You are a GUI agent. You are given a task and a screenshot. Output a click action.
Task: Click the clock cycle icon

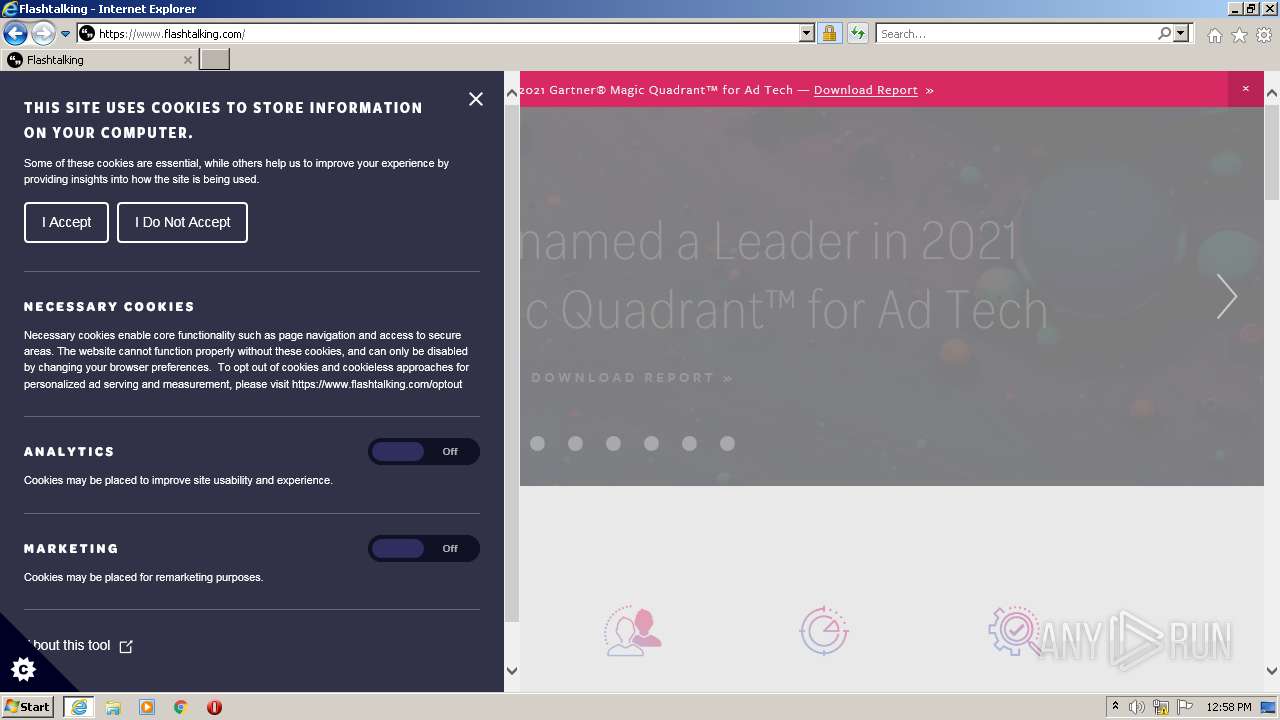click(x=824, y=631)
